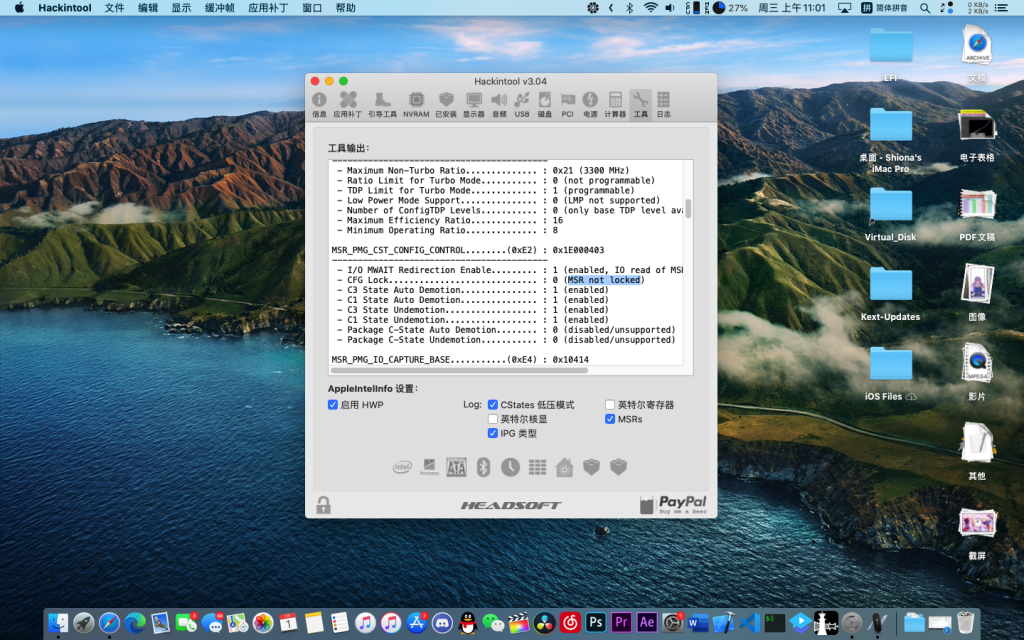Toggle the IPG 类型 checkbox
The image size is (1024, 640).
click(x=492, y=434)
